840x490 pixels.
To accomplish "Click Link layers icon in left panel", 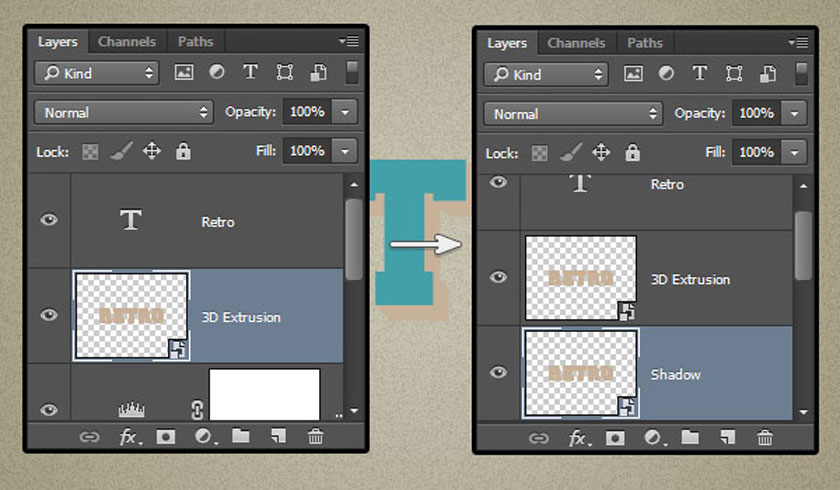I will (89, 438).
